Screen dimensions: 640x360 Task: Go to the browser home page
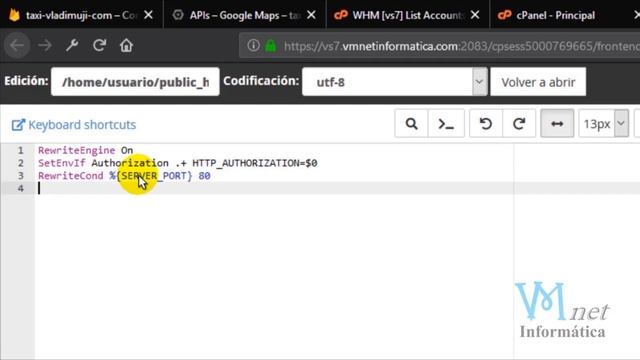[127, 45]
